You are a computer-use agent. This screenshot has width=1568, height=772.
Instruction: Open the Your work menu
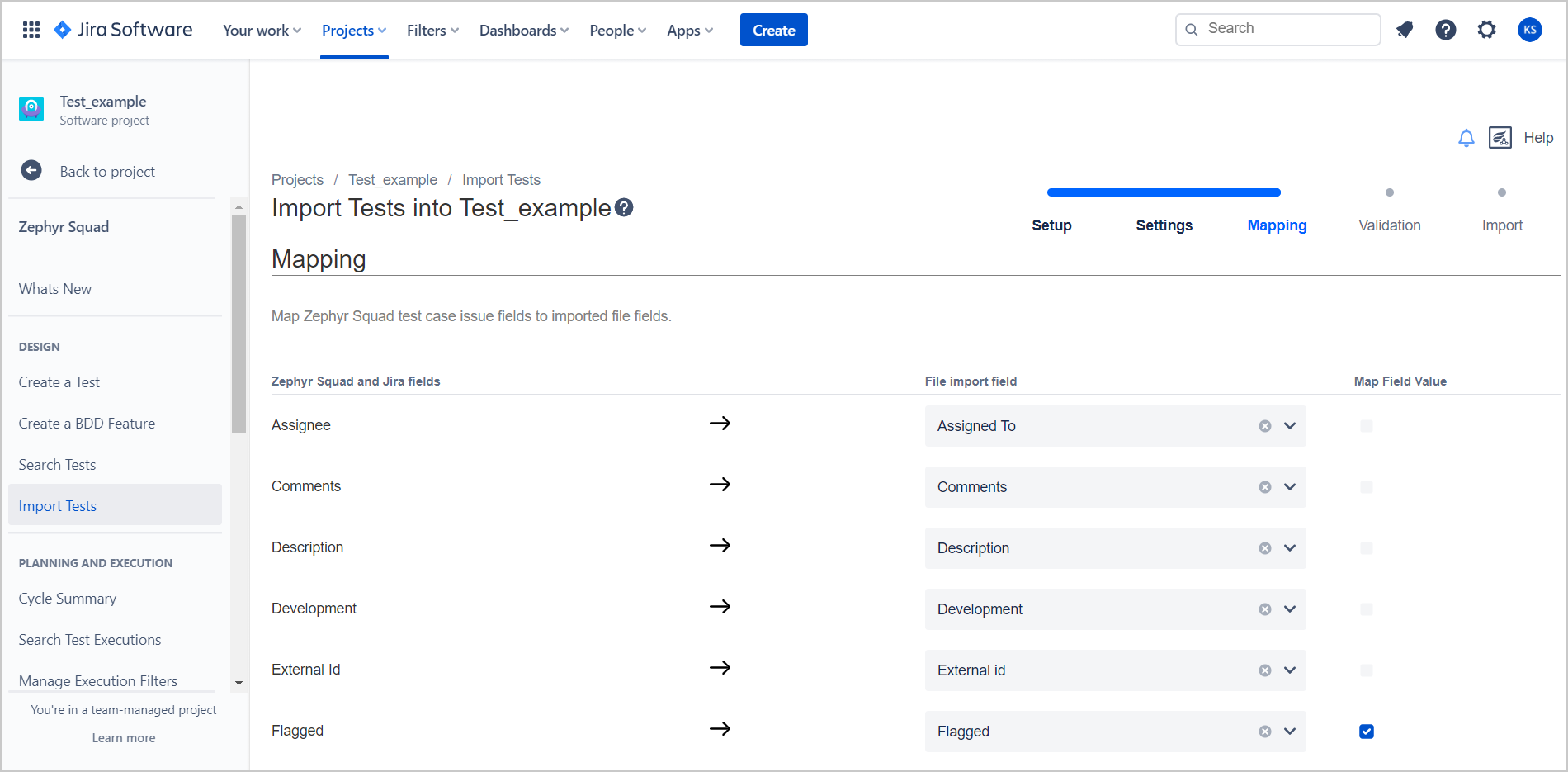[262, 31]
